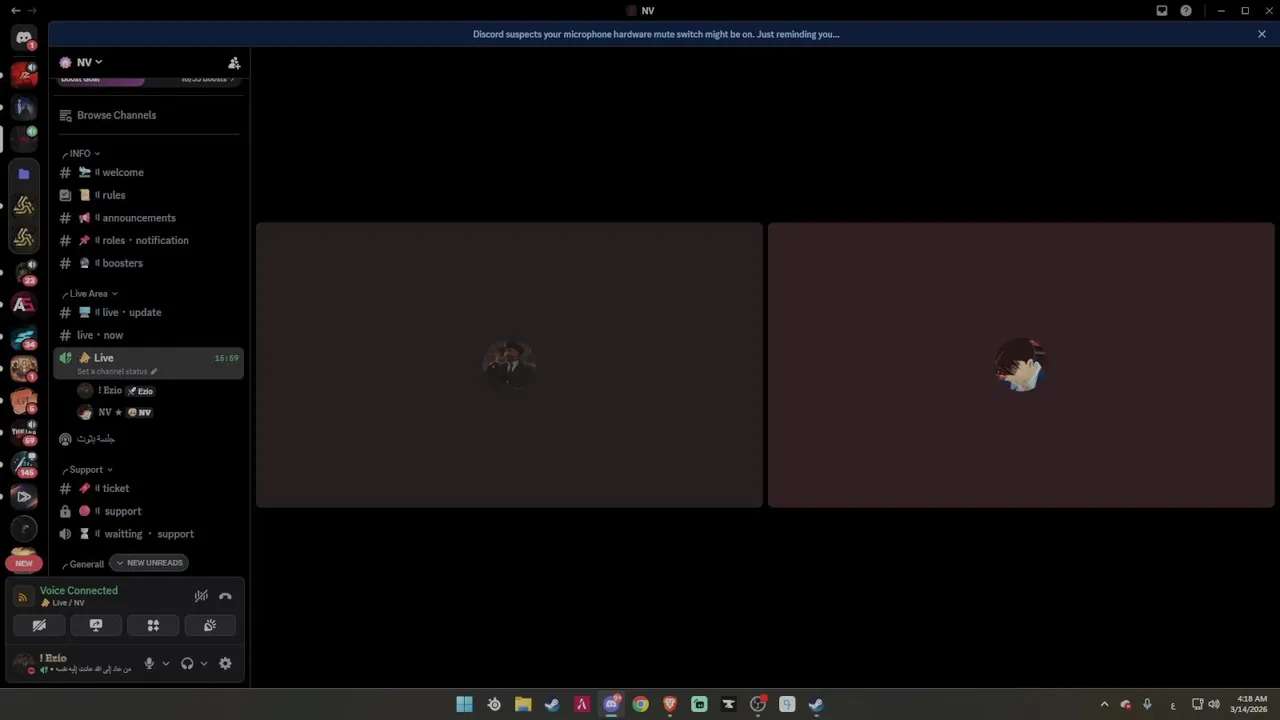Open Google Chrome from the taskbar
Screen dimensions: 1280x720
tap(640, 704)
